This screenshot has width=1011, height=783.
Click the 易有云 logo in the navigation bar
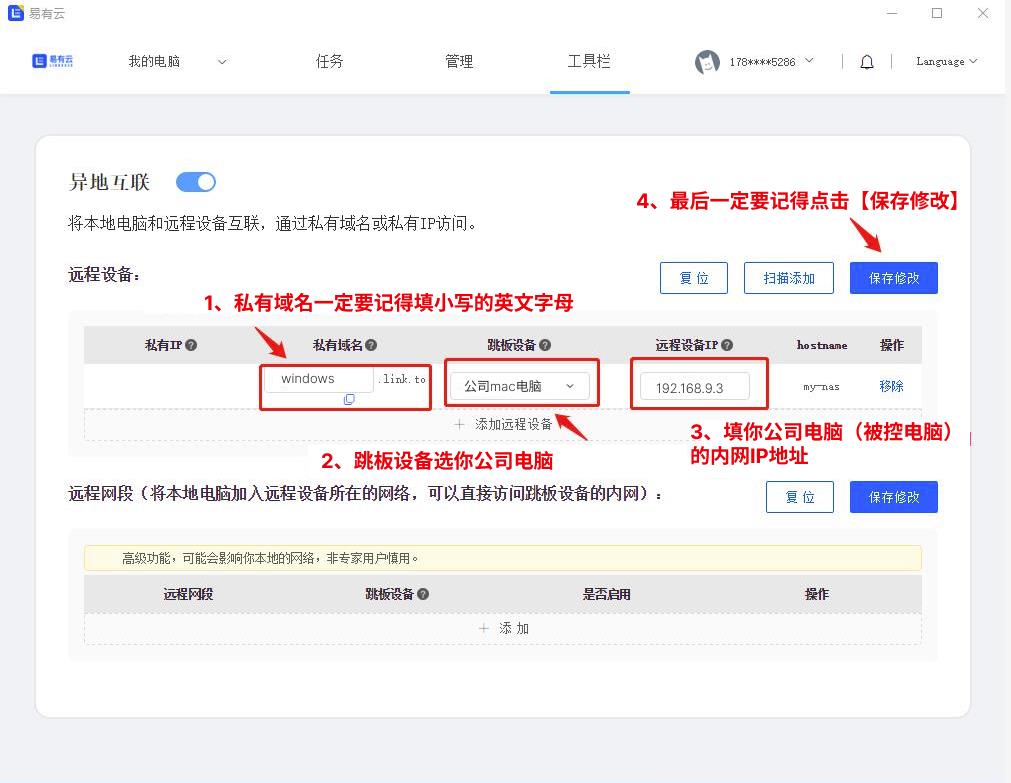tap(52, 61)
